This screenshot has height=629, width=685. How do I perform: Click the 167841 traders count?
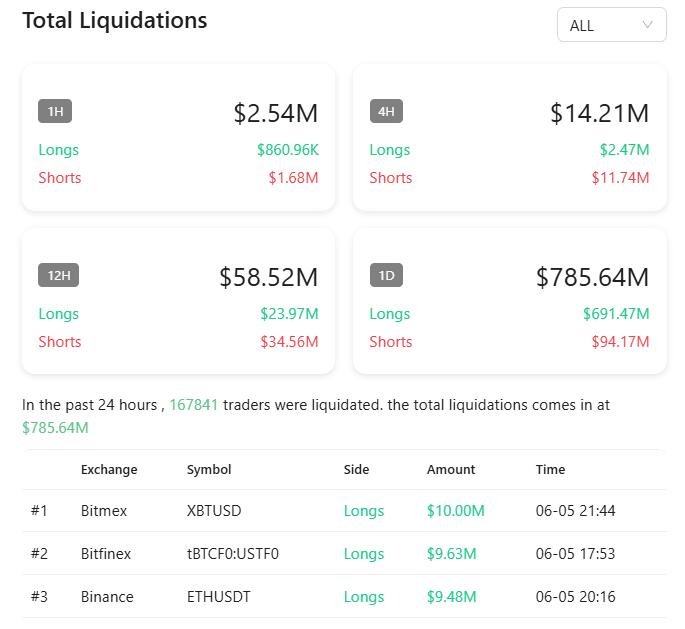[x=194, y=405]
